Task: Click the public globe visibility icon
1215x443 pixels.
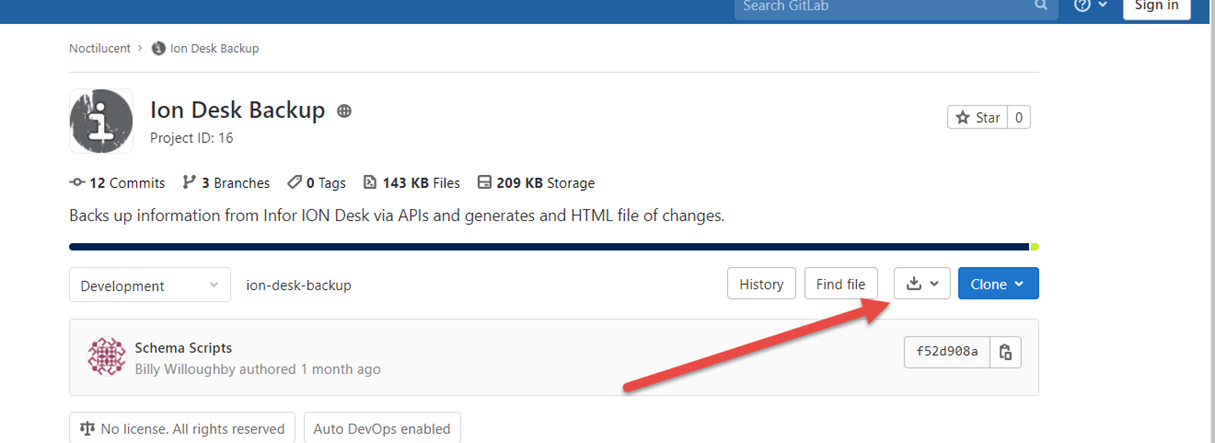Action: [345, 111]
